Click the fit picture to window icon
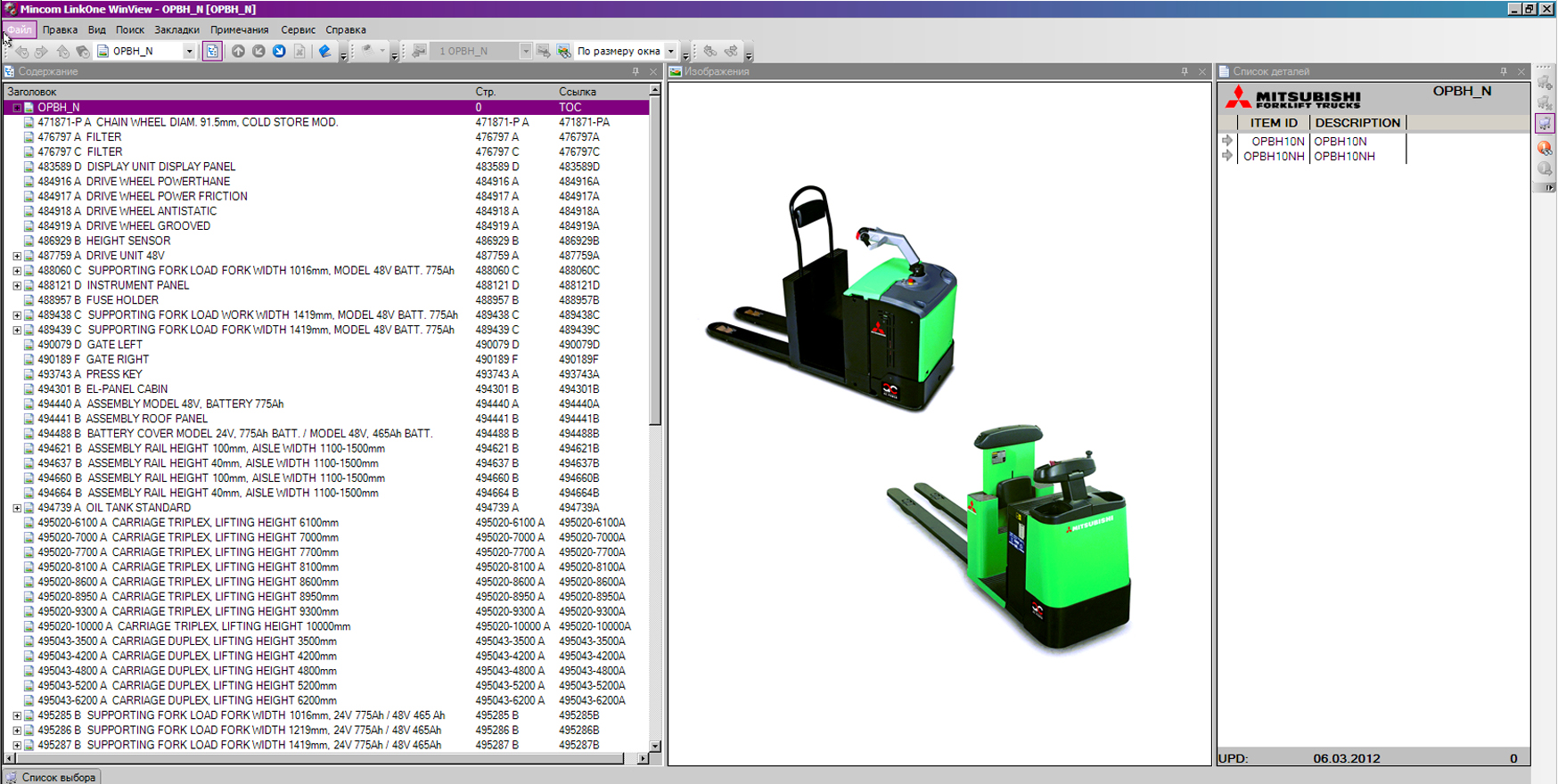Screen dimensions: 1558x784 point(564,52)
